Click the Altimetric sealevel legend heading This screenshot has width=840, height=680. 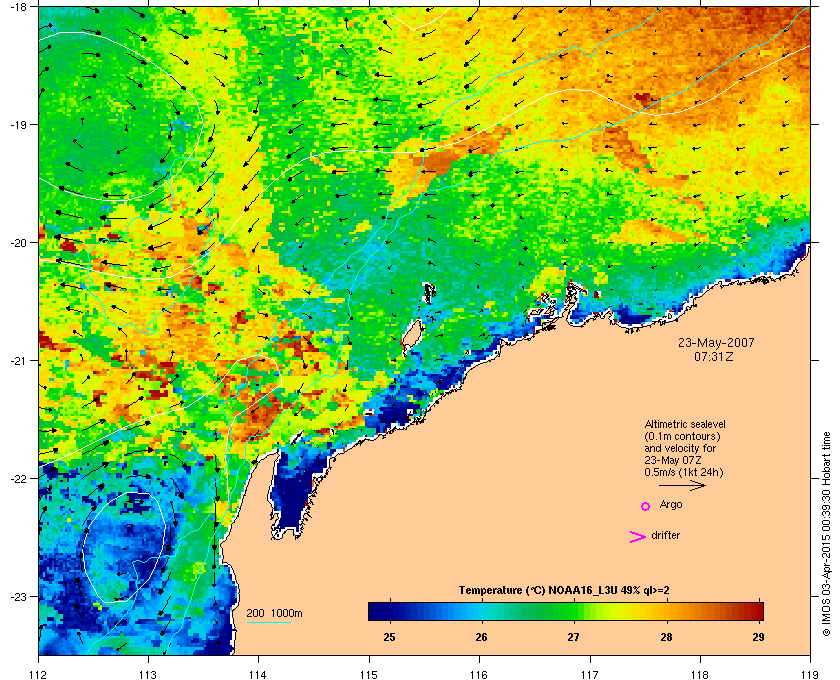tap(685, 424)
